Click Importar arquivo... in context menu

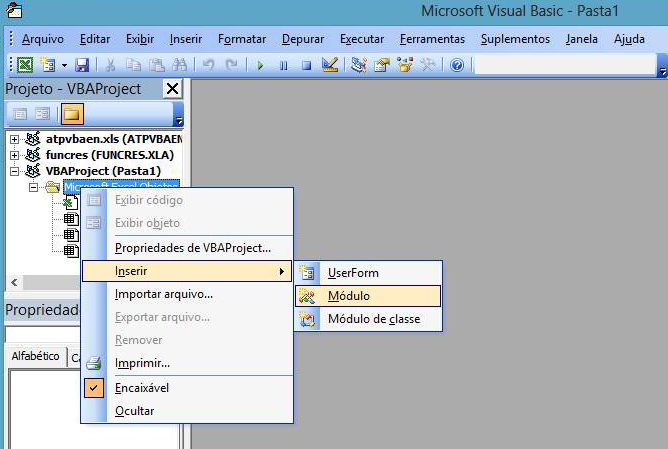tap(163, 294)
